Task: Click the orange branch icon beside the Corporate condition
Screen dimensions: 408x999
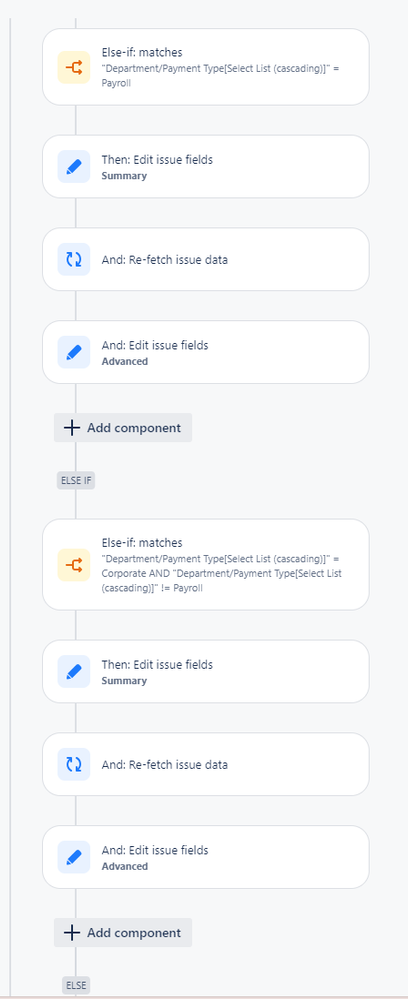Action: pos(74,564)
